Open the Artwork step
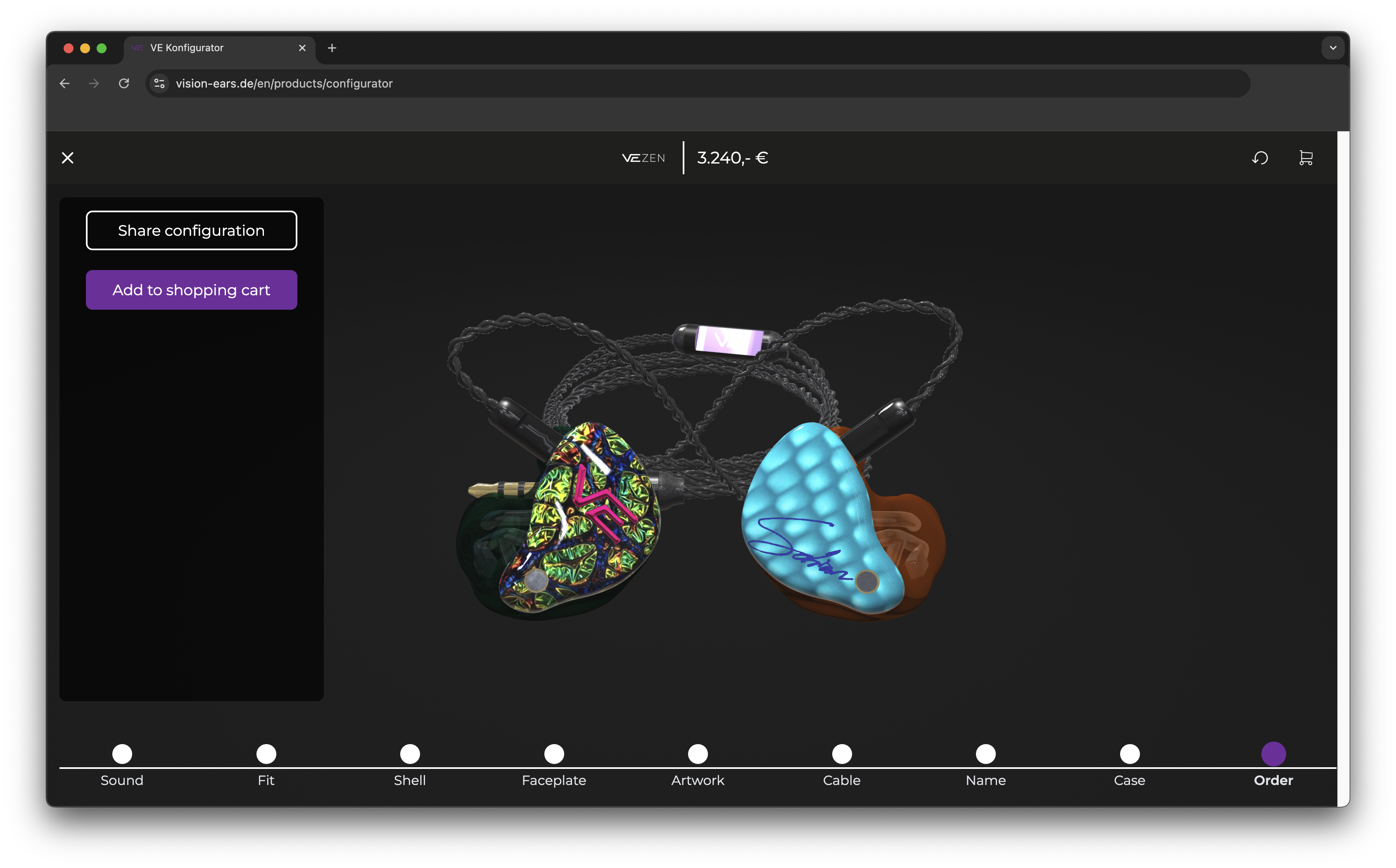Viewport: 1396px width, 868px height. pos(698,754)
